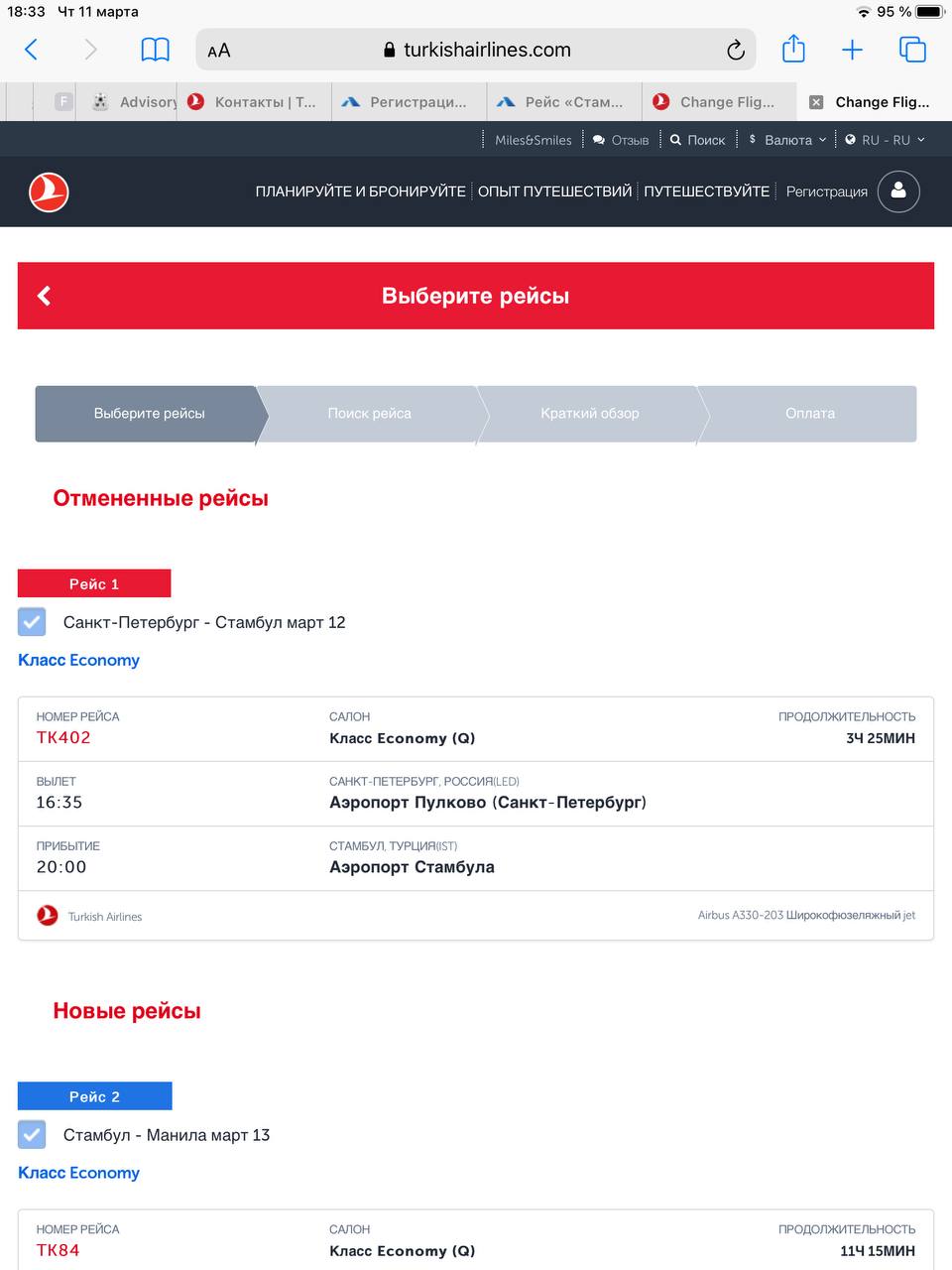Click the Поиск search icon
The image size is (952, 1270).
pyautogui.click(x=675, y=140)
